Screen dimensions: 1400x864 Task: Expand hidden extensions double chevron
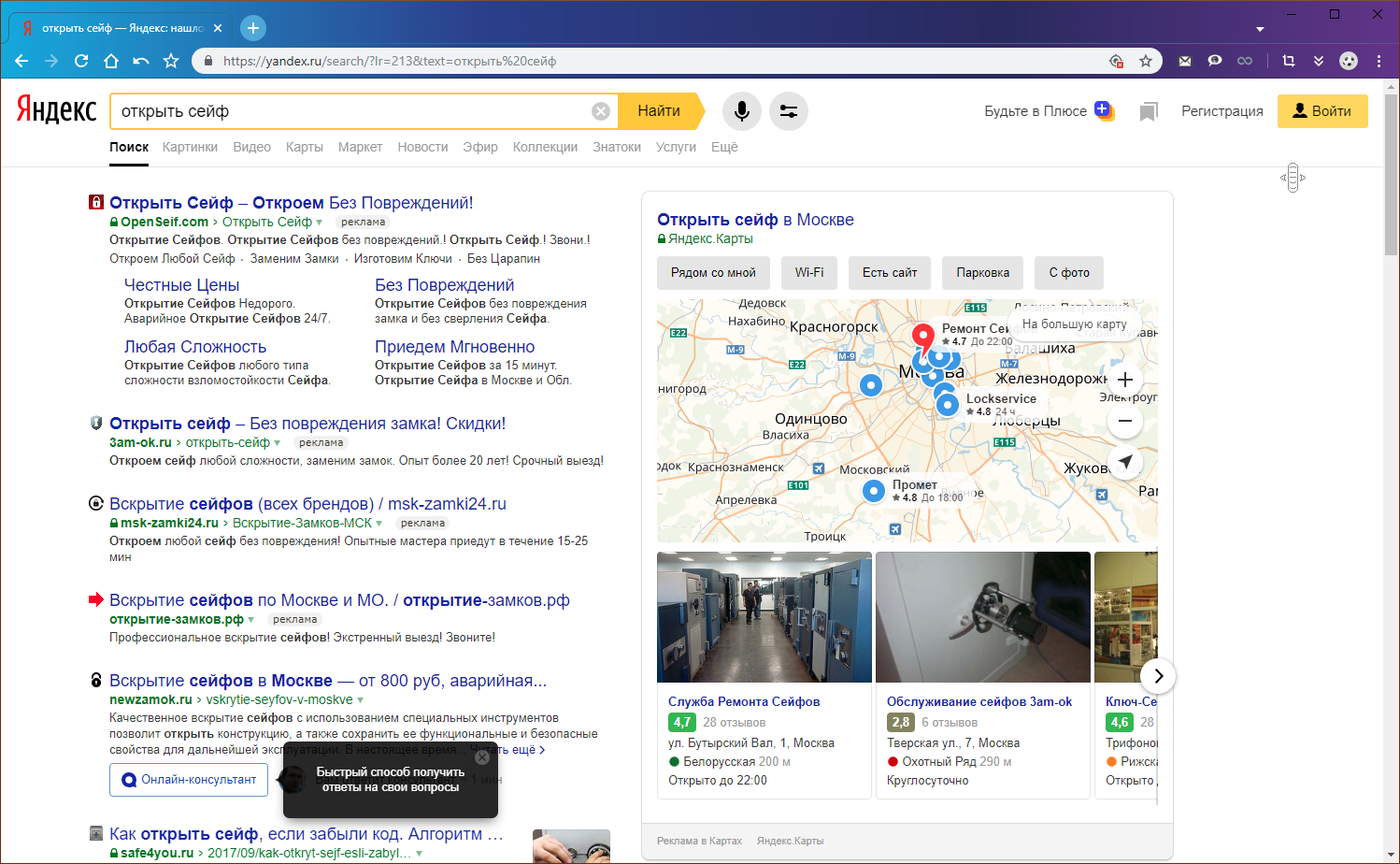pos(1319,61)
